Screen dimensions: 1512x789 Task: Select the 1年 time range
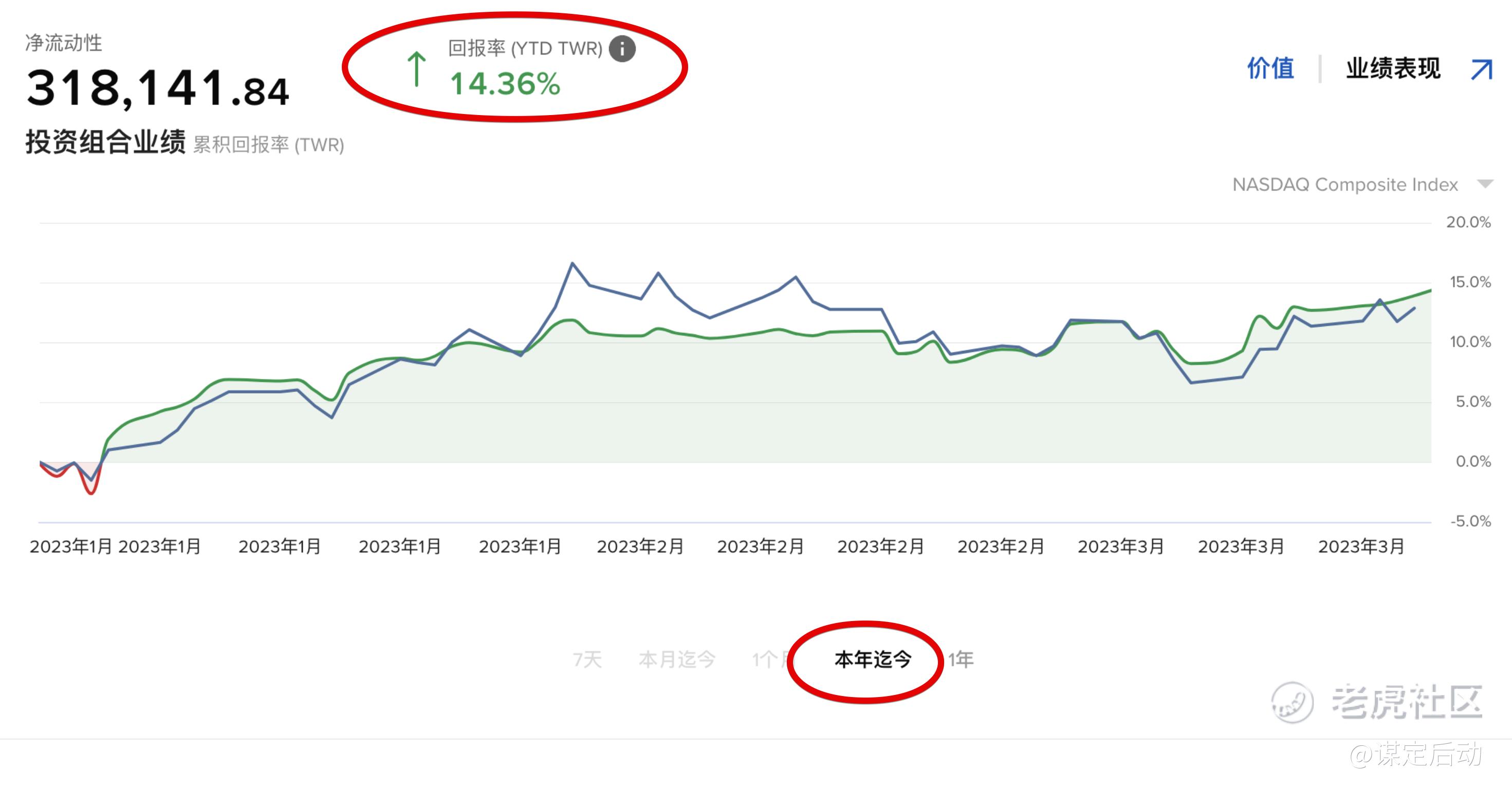tap(961, 660)
